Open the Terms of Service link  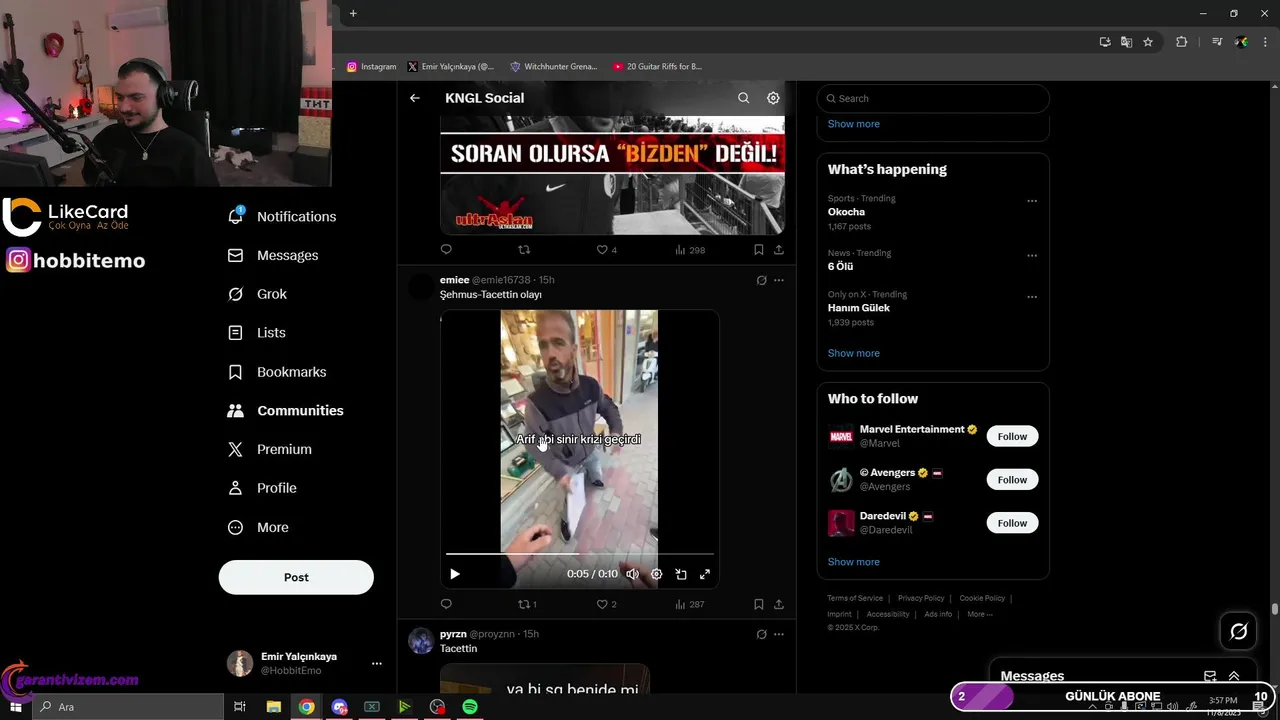click(855, 598)
